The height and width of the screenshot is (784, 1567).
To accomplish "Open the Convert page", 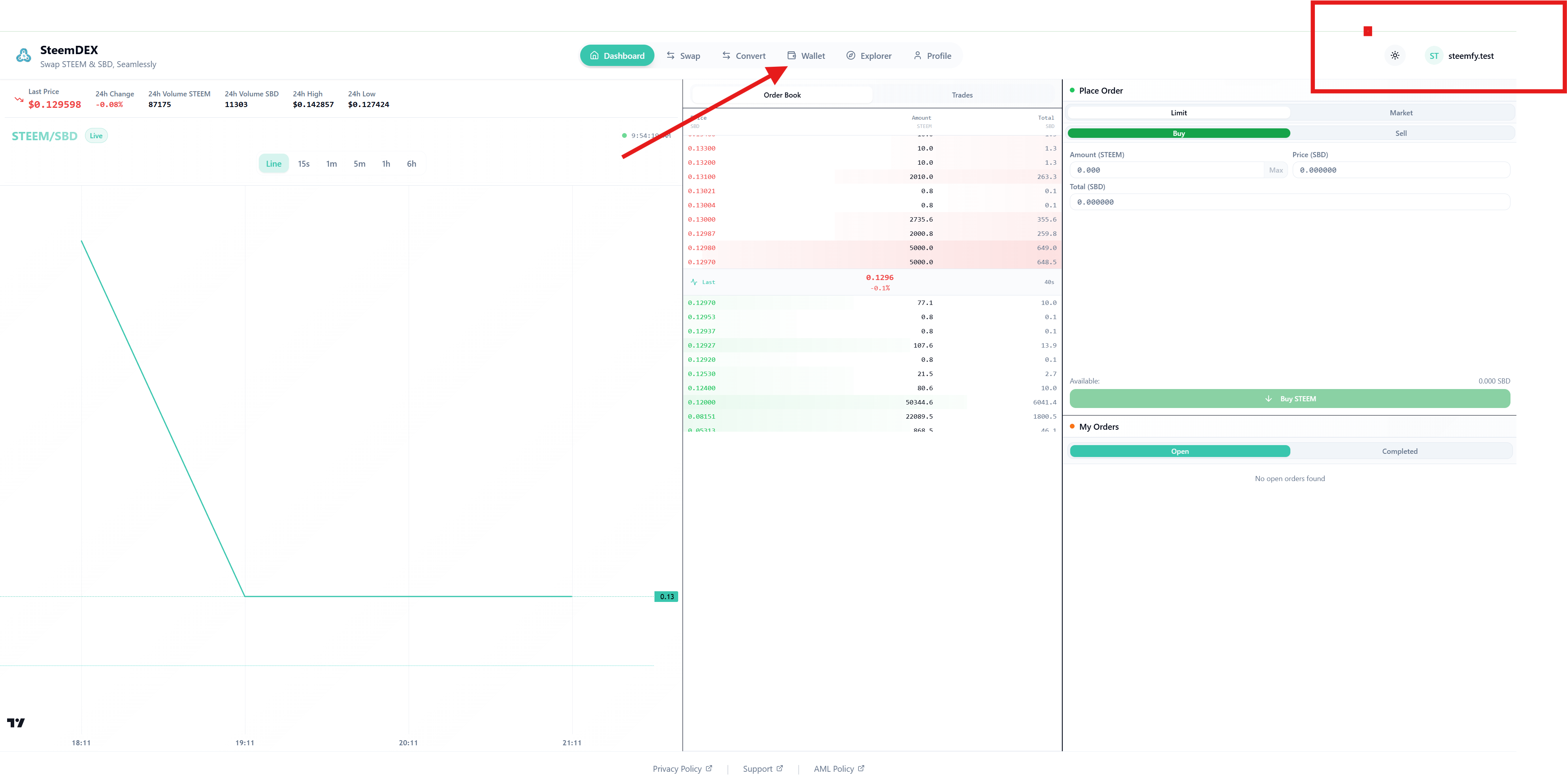I will click(x=743, y=56).
